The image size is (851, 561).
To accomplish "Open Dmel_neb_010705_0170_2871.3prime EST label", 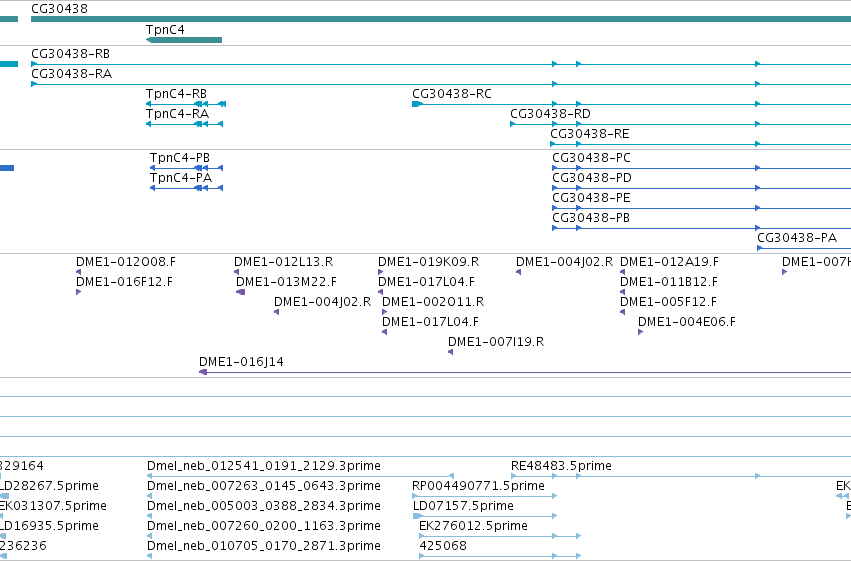I will click(x=264, y=546).
